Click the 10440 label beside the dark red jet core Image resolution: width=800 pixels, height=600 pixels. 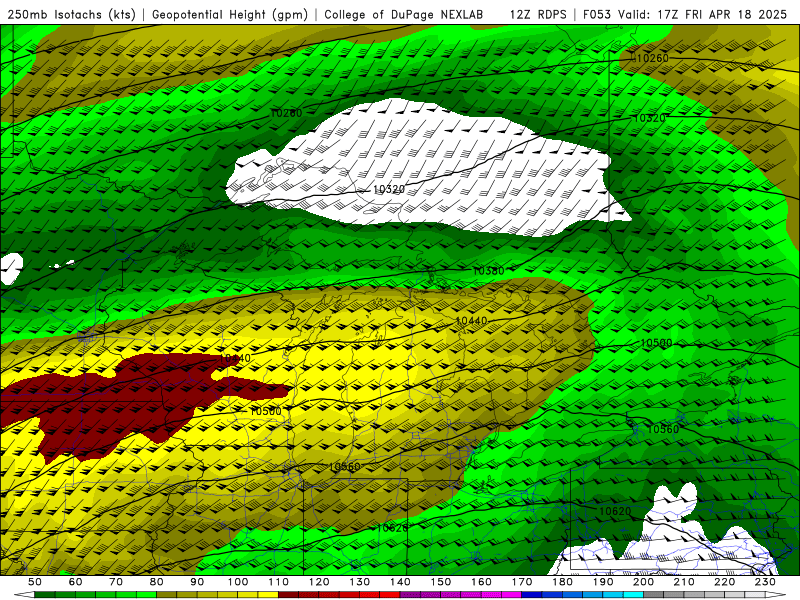pyautogui.click(x=235, y=359)
